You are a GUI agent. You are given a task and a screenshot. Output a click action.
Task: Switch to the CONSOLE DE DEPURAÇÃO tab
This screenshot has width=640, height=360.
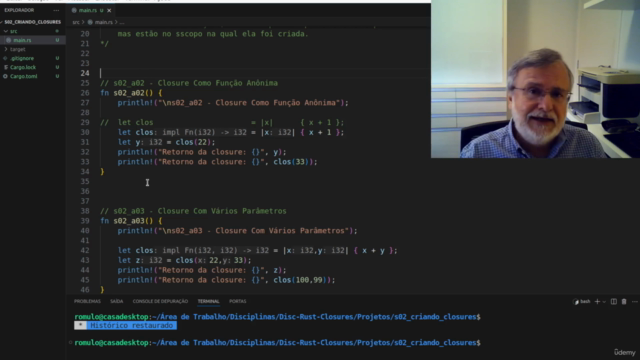pos(160,301)
